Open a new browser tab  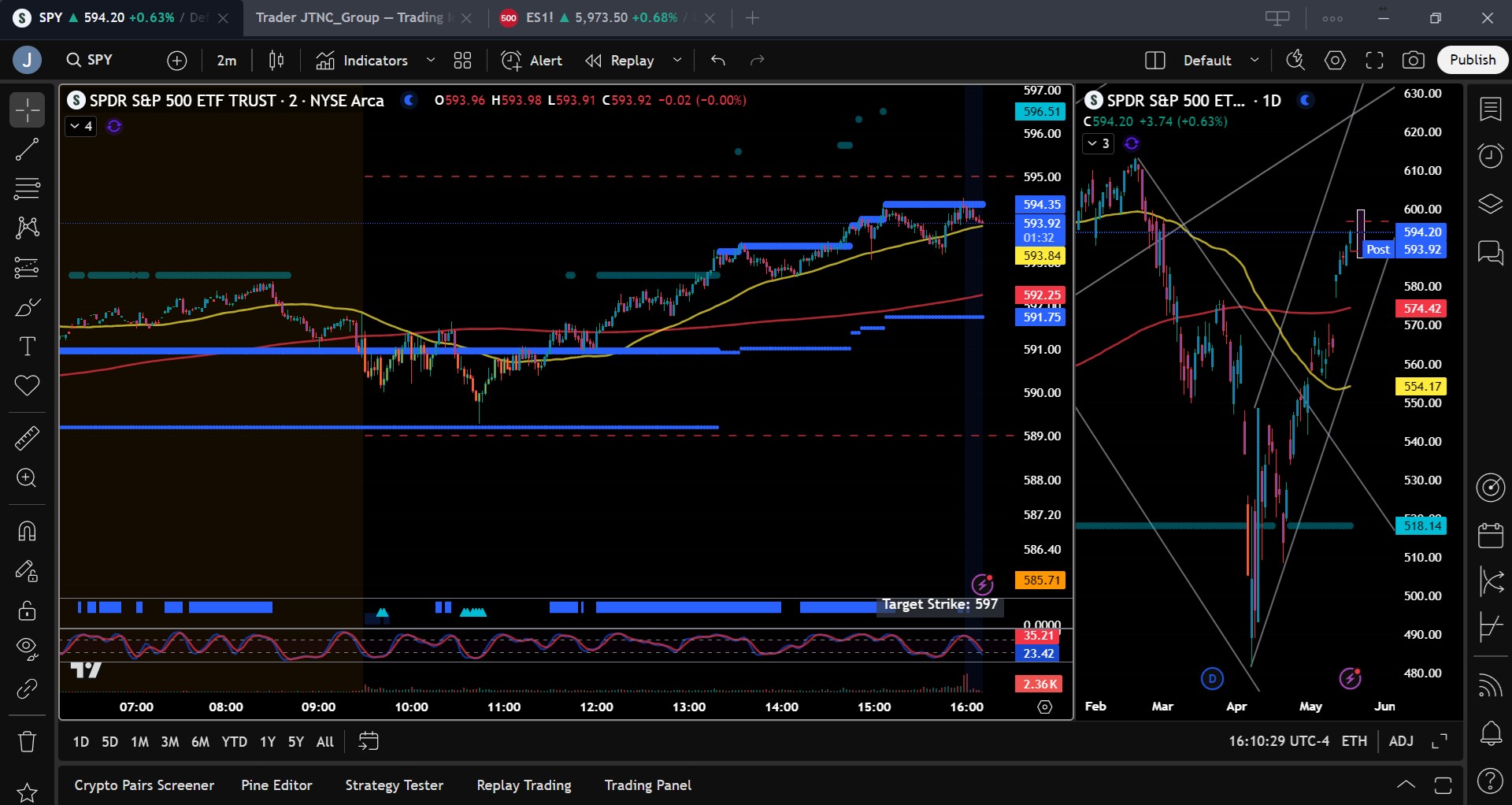(753, 18)
